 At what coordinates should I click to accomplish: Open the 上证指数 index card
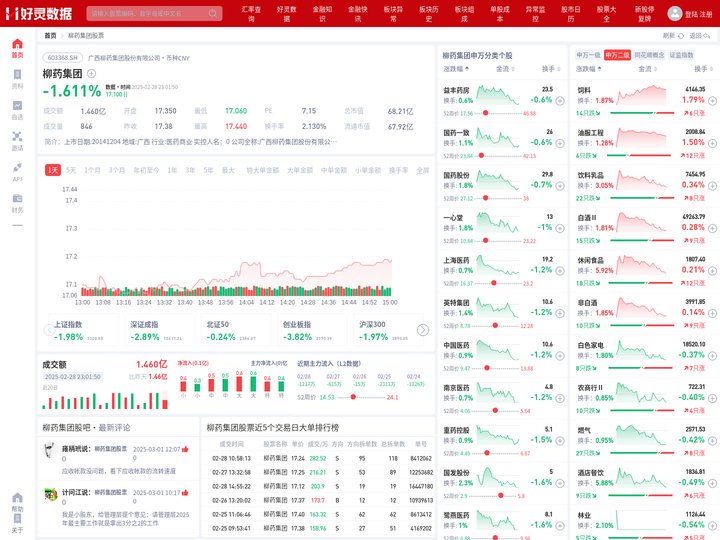82,330
